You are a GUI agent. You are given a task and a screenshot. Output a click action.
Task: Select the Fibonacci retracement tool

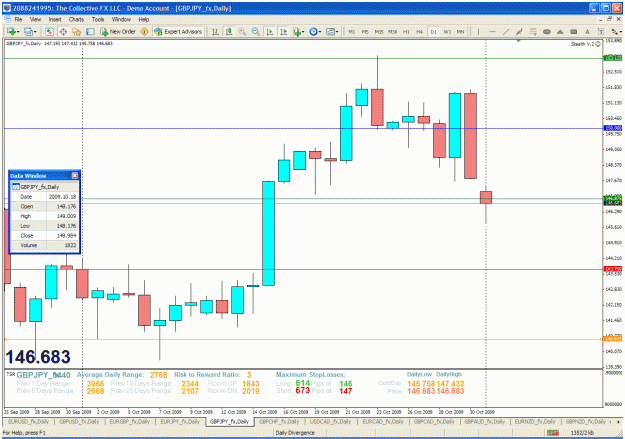point(533,31)
